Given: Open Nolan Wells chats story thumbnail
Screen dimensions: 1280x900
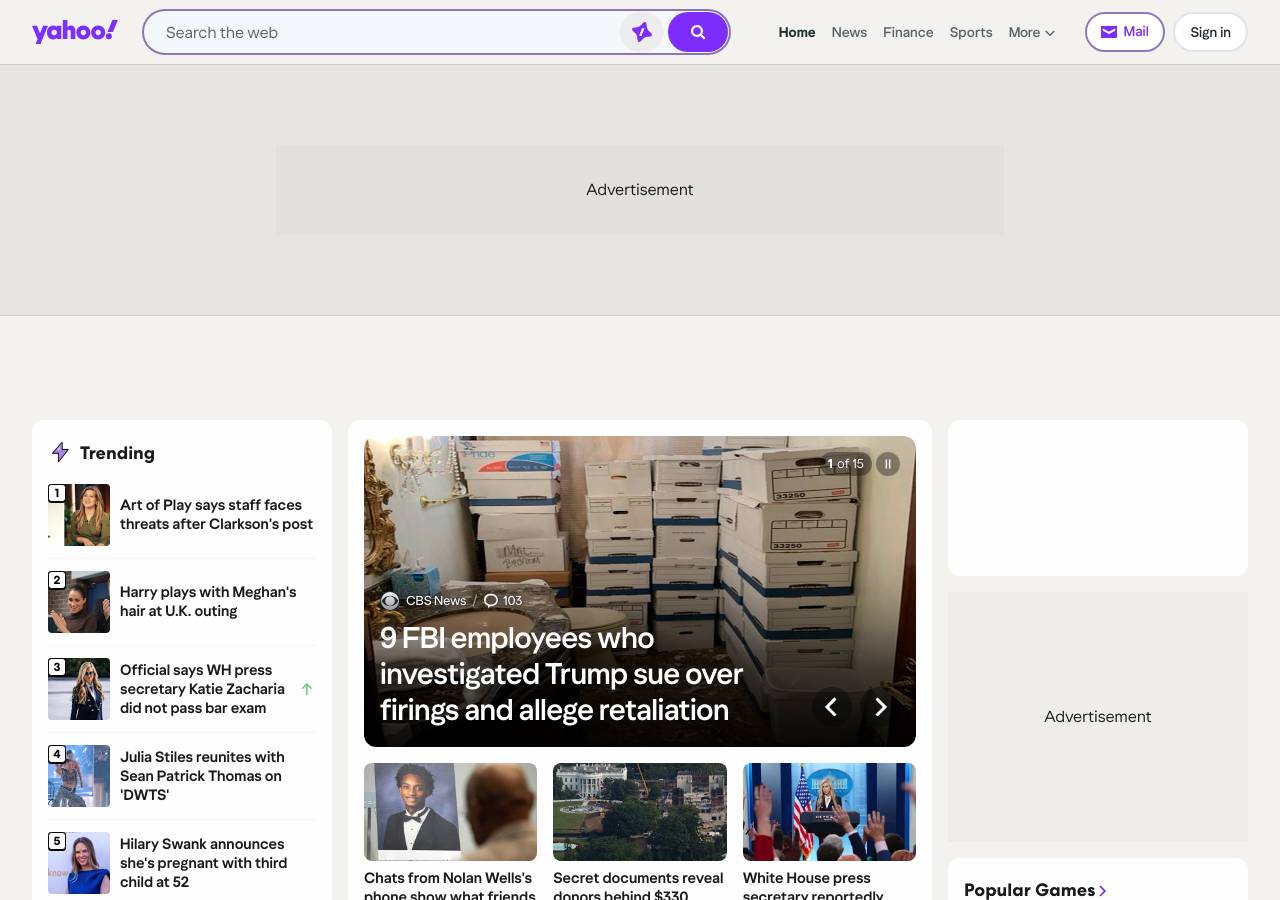Looking at the screenshot, I should [x=450, y=812].
